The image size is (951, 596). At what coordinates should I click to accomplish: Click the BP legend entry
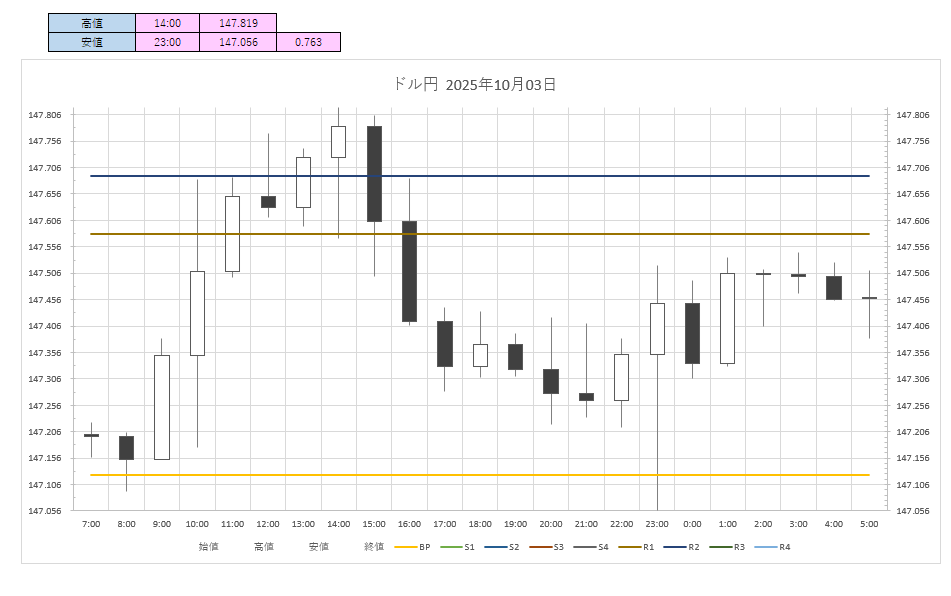(413, 547)
